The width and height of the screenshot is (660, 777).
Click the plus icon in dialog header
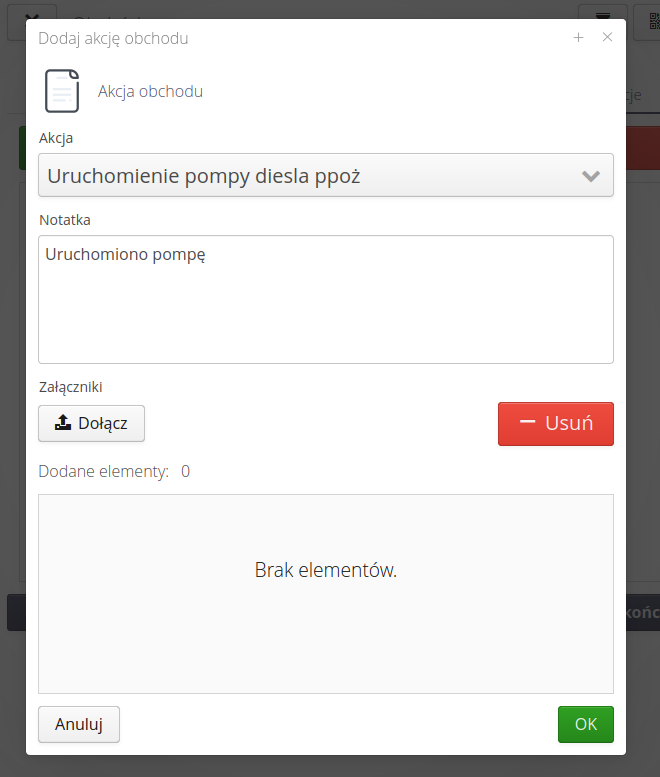click(x=578, y=38)
